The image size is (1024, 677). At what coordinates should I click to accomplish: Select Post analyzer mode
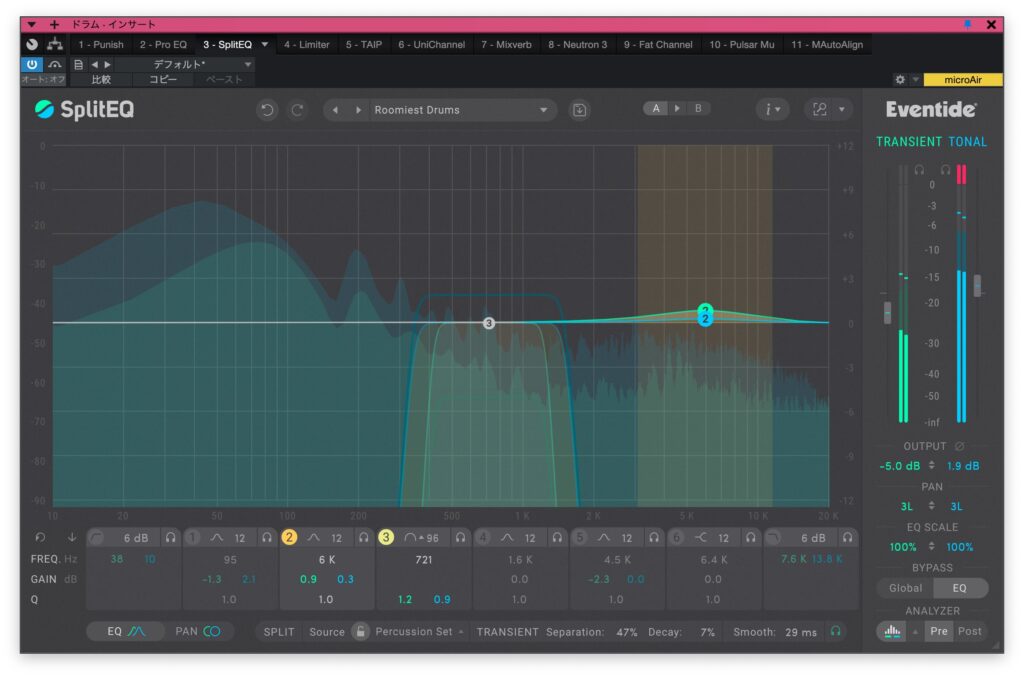pos(969,632)
